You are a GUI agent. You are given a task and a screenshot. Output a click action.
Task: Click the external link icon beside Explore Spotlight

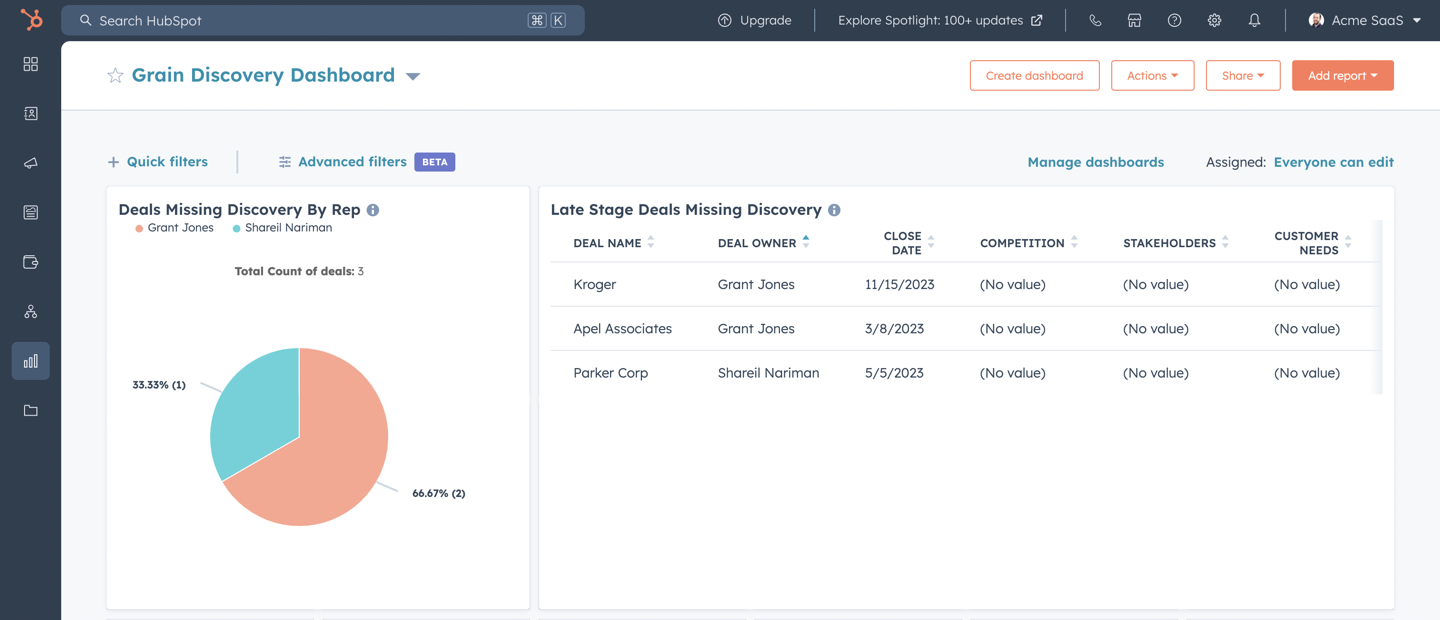coord(1037,20)
